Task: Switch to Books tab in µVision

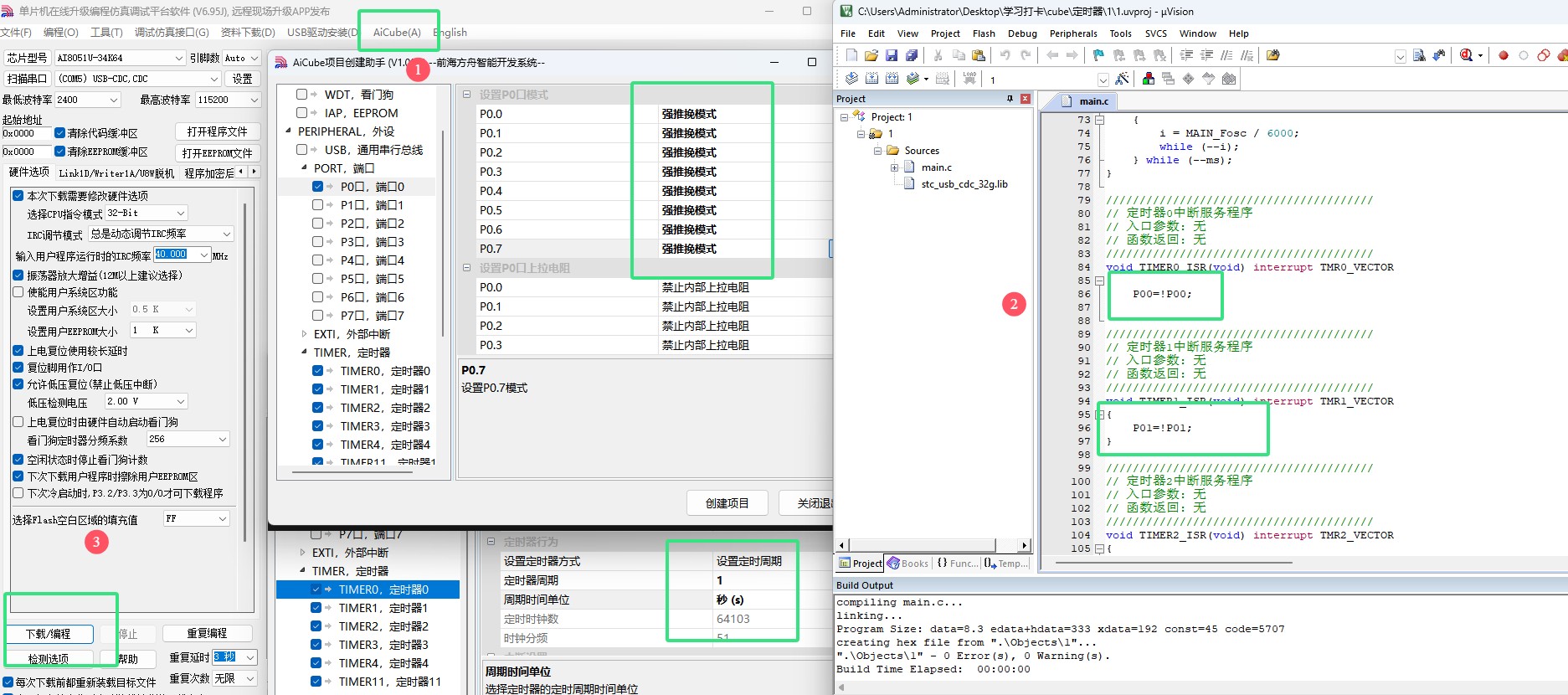Action: click(x=908, y=564)
